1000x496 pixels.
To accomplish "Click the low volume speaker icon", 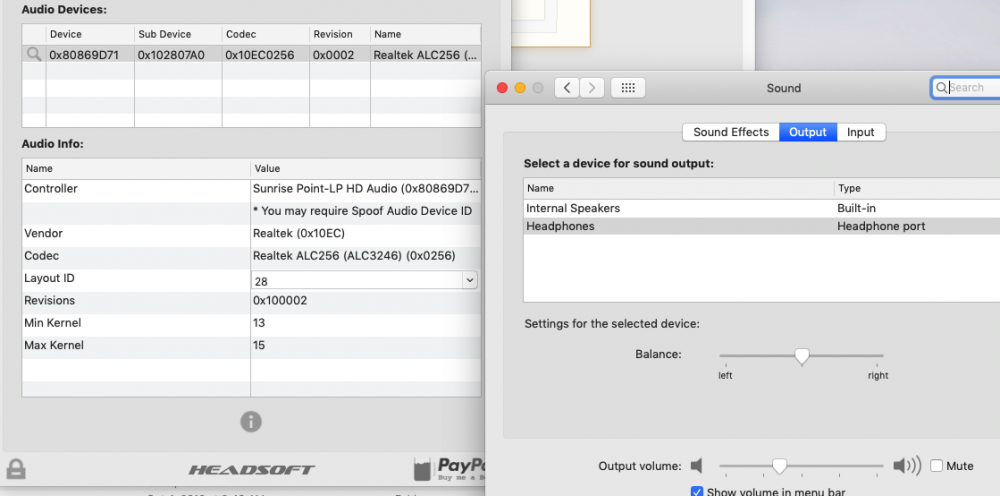I will click(697, 466).
